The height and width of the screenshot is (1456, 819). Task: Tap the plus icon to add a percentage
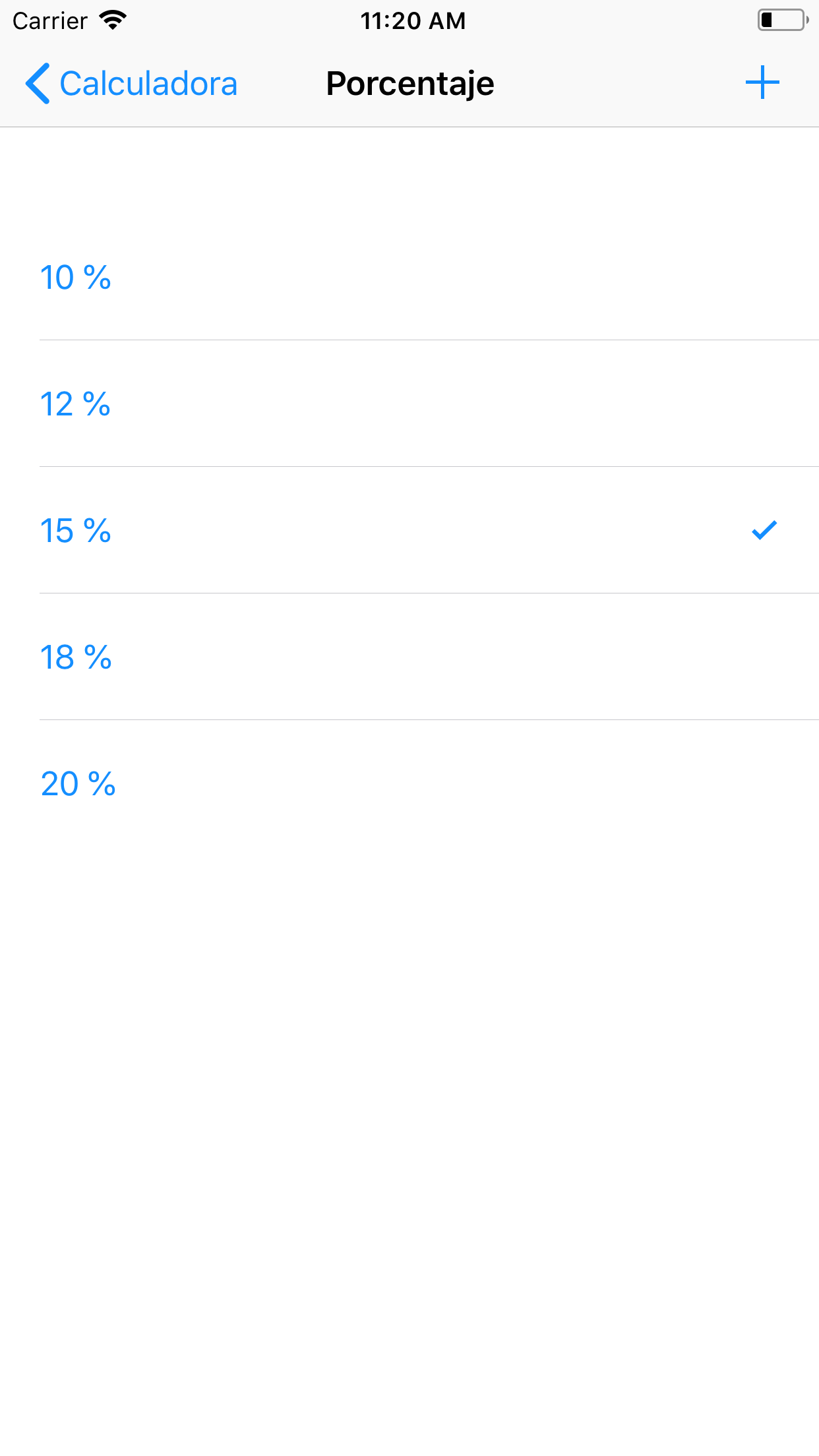[762, 82]
